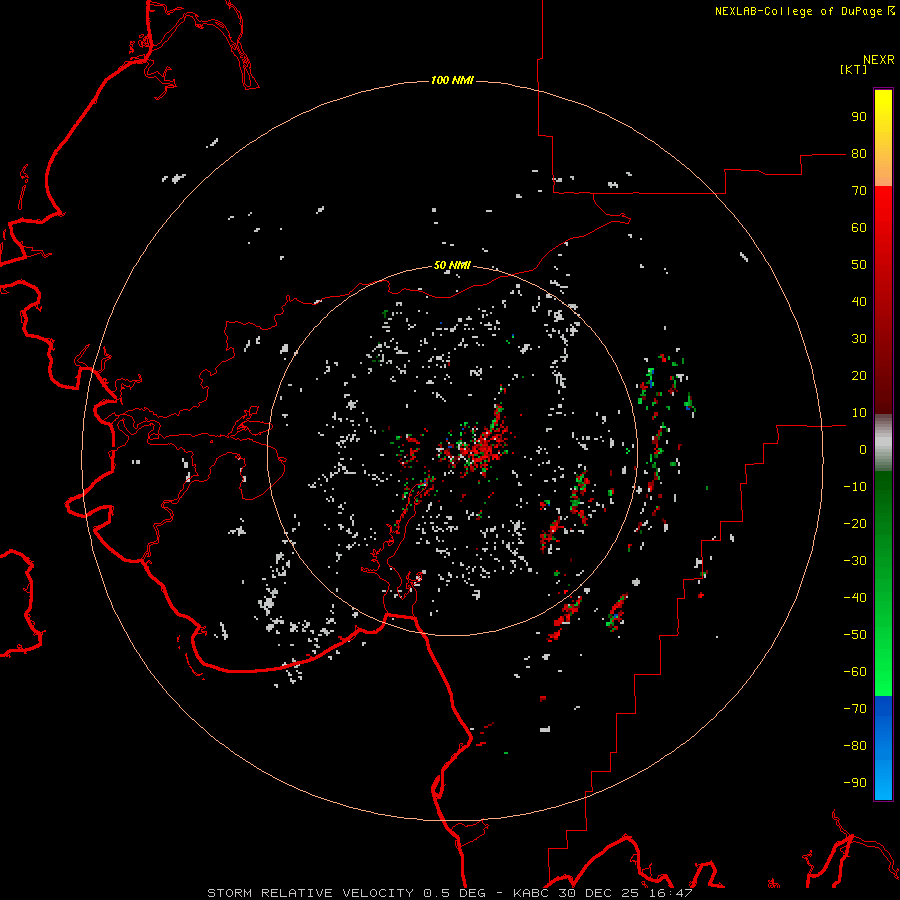Click the KABC radar site identifier

pos(532,893)
